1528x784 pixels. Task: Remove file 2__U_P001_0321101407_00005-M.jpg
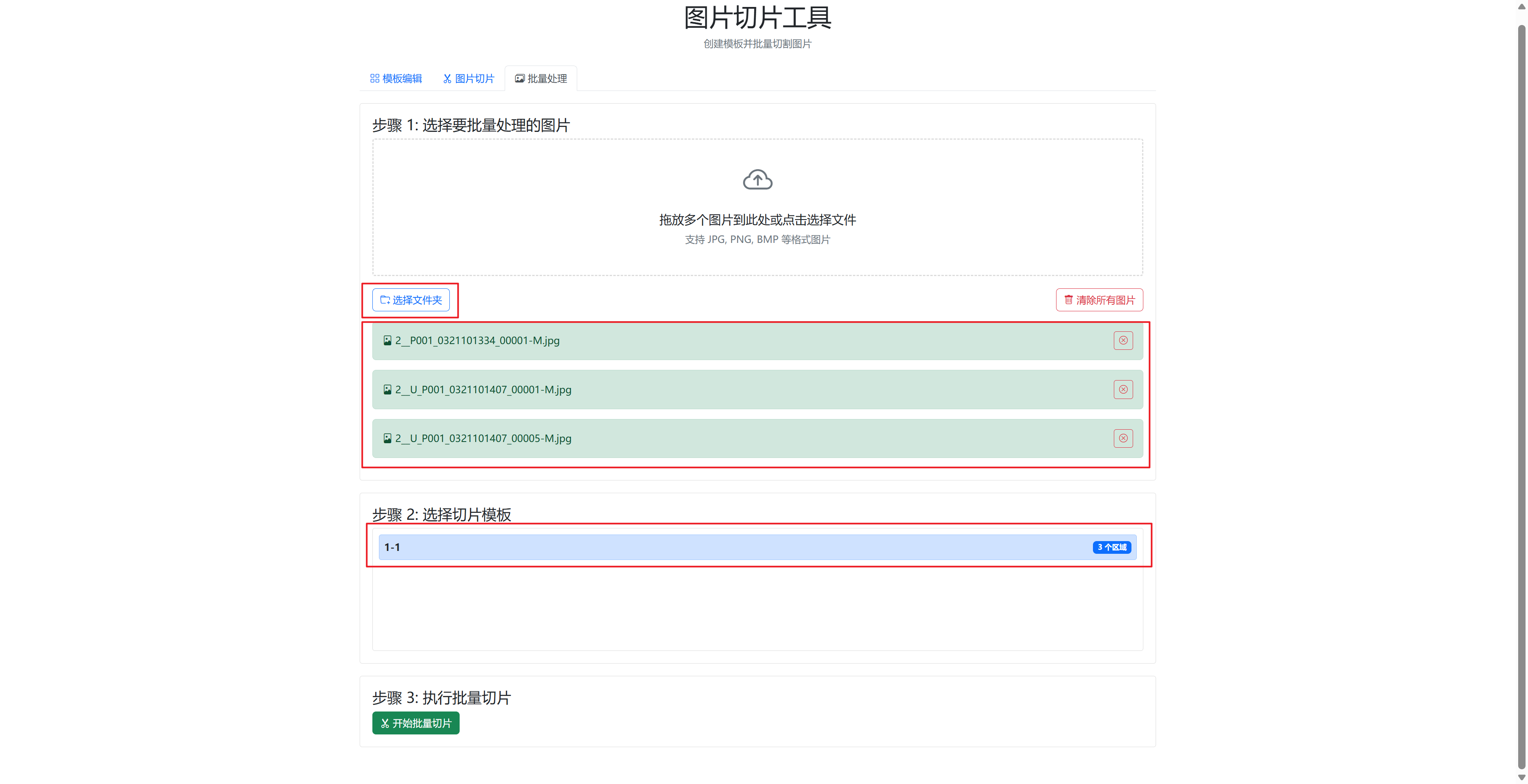1123,438
